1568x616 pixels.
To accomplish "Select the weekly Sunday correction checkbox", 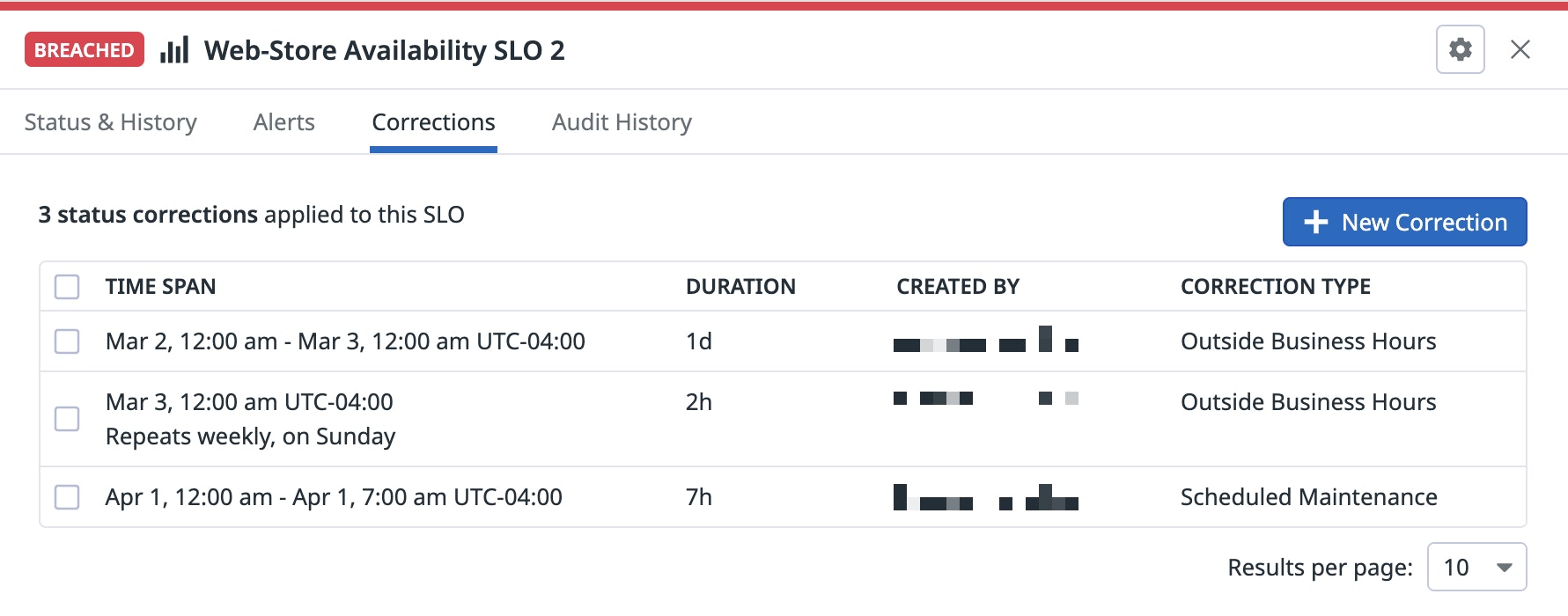I will pos(67,419).
